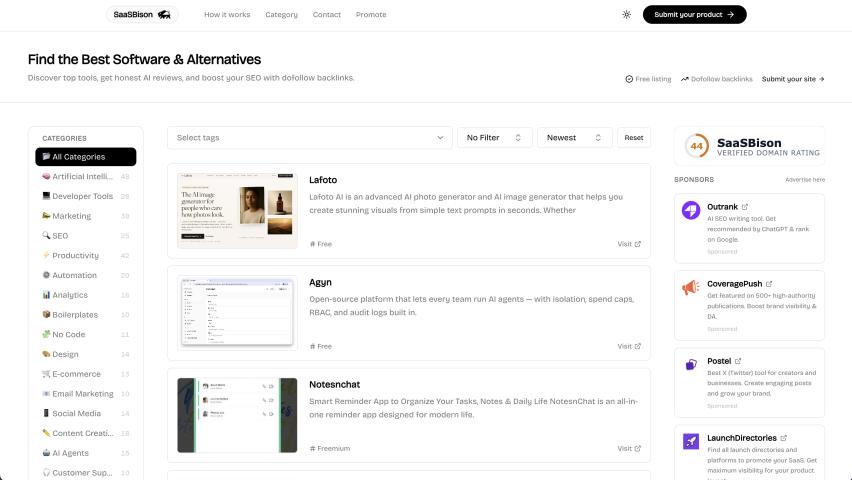Screen dimensions: 852x480
Task: Click Visit link on Agyn card
Action: [x=629, y=346]
